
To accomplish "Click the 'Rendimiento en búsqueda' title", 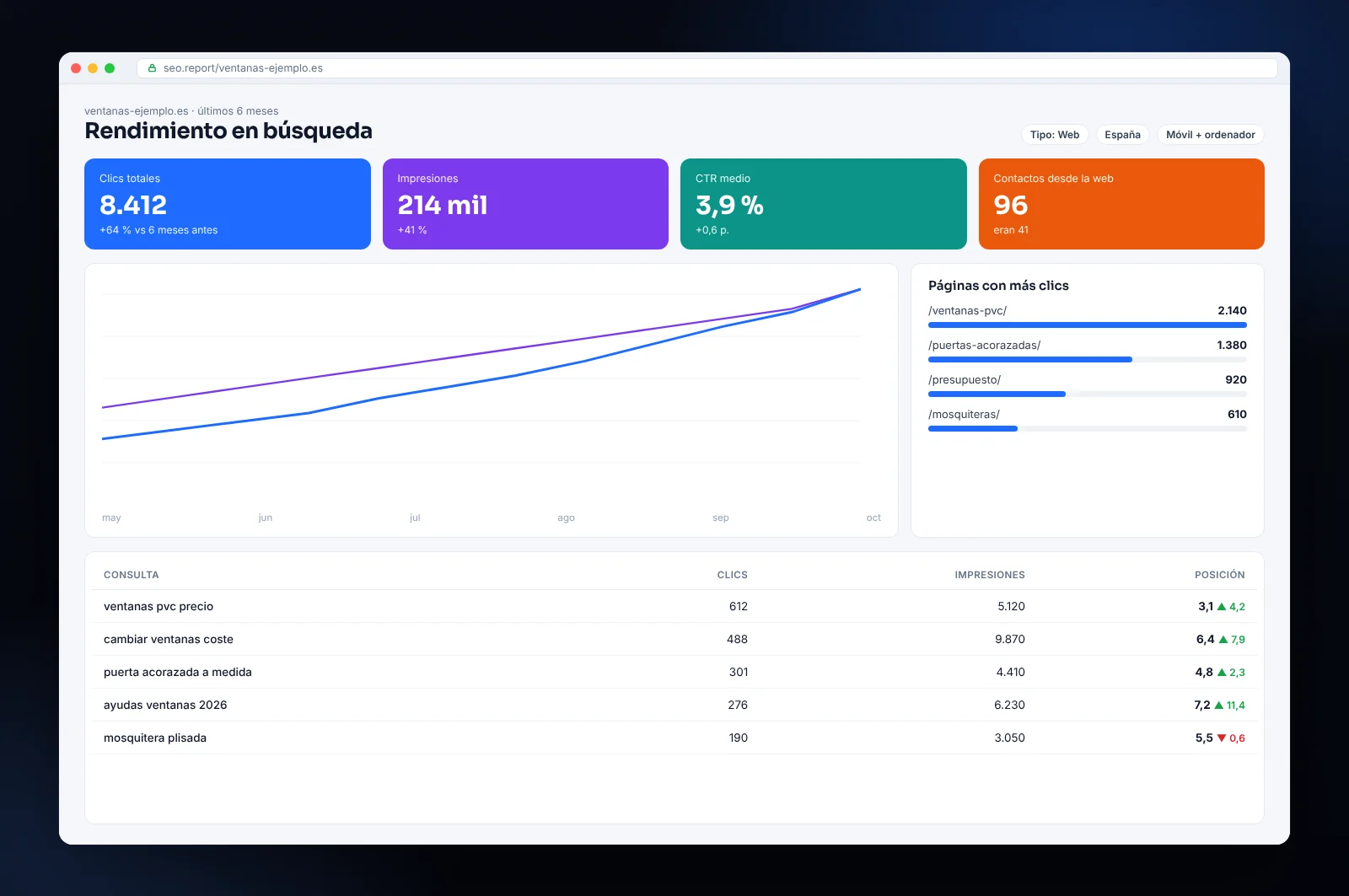I will tap(228, 131).
